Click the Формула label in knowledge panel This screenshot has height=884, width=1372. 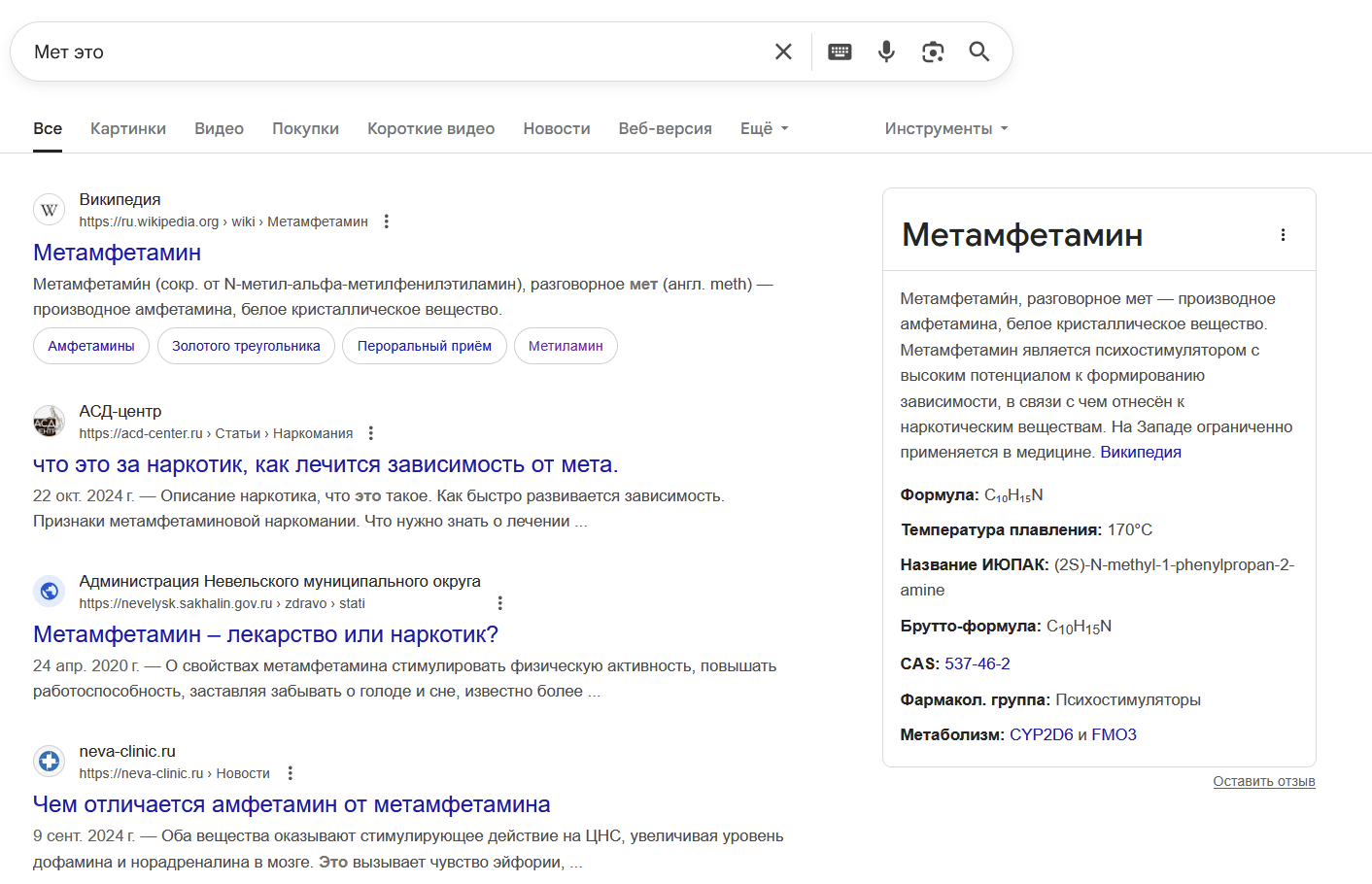[939, 494]
